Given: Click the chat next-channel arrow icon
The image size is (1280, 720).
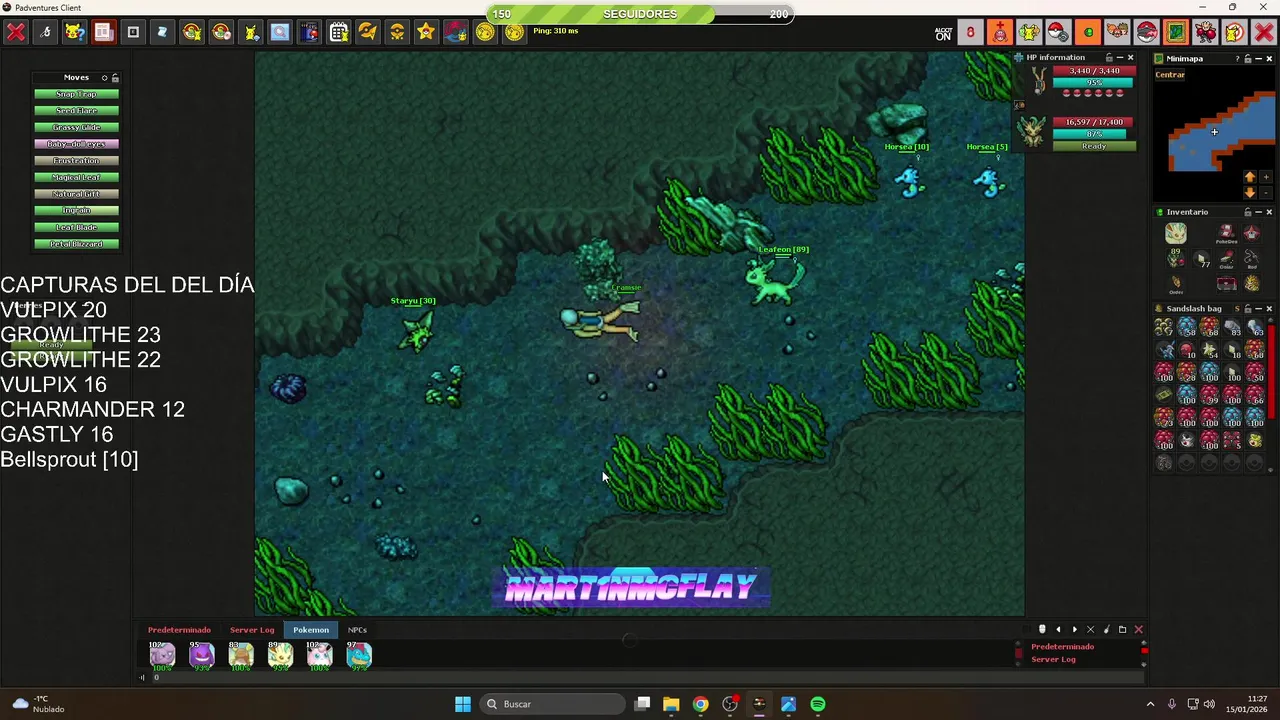Looking at the screenshot, I should 1074,630.
